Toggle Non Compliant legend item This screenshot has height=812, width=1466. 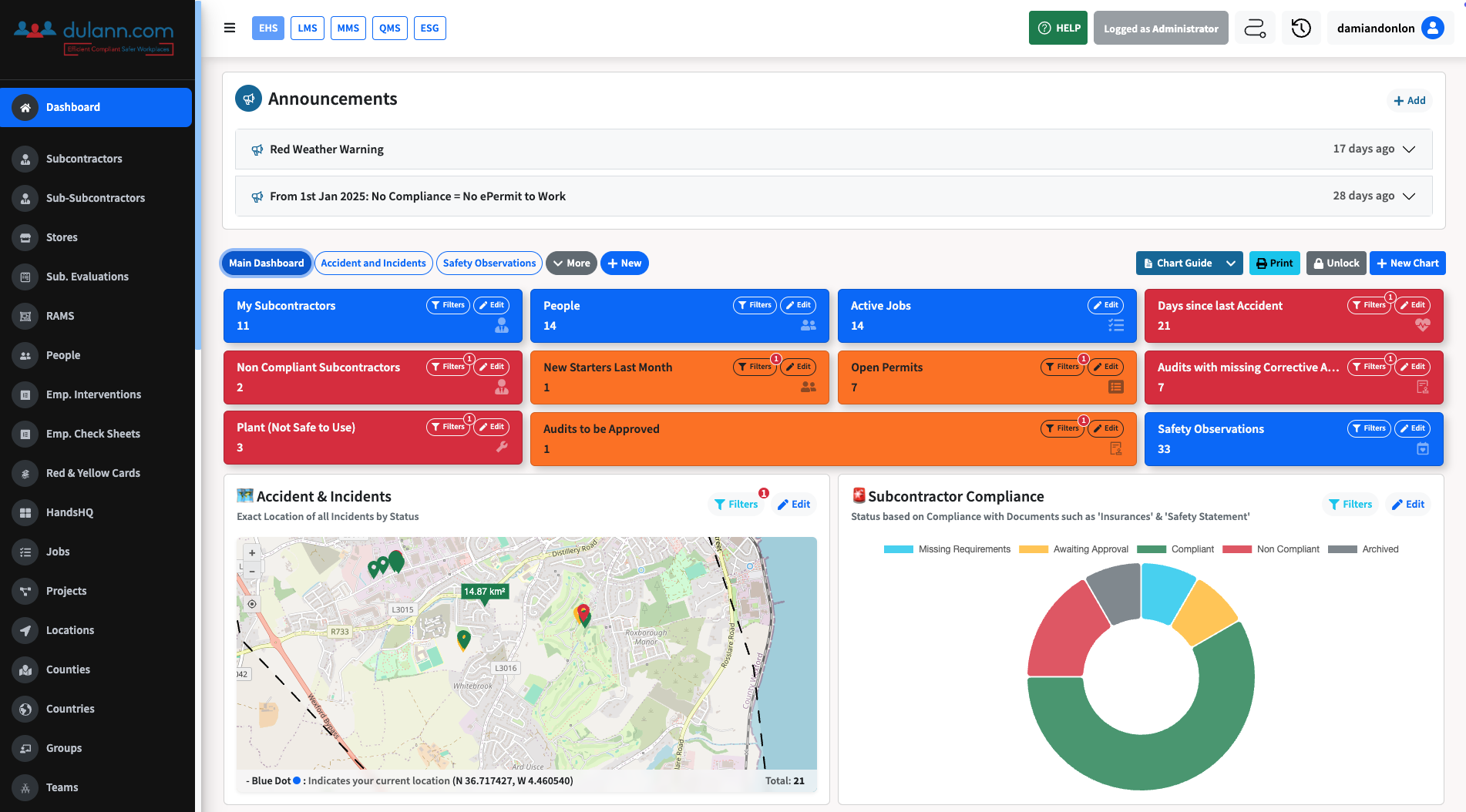pyautogui.click(x=1270, y=549)
